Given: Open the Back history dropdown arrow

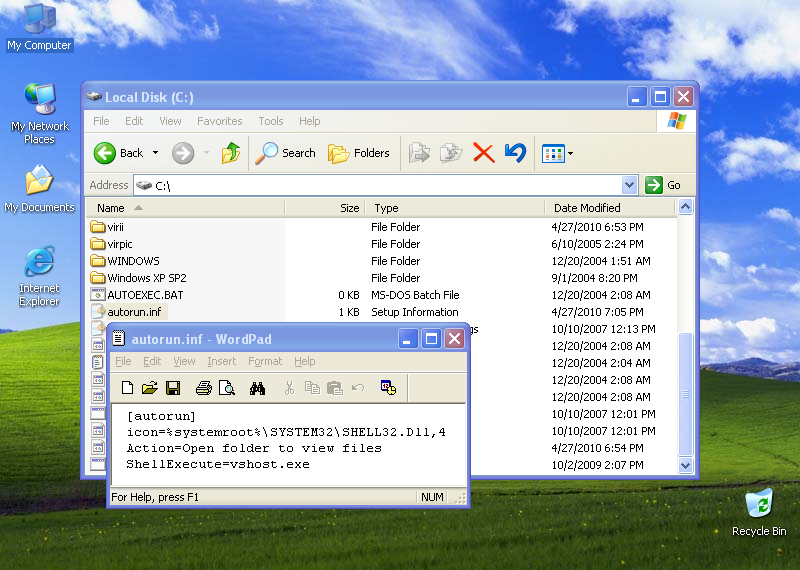Looking at the screenshot, I should 155,153.
